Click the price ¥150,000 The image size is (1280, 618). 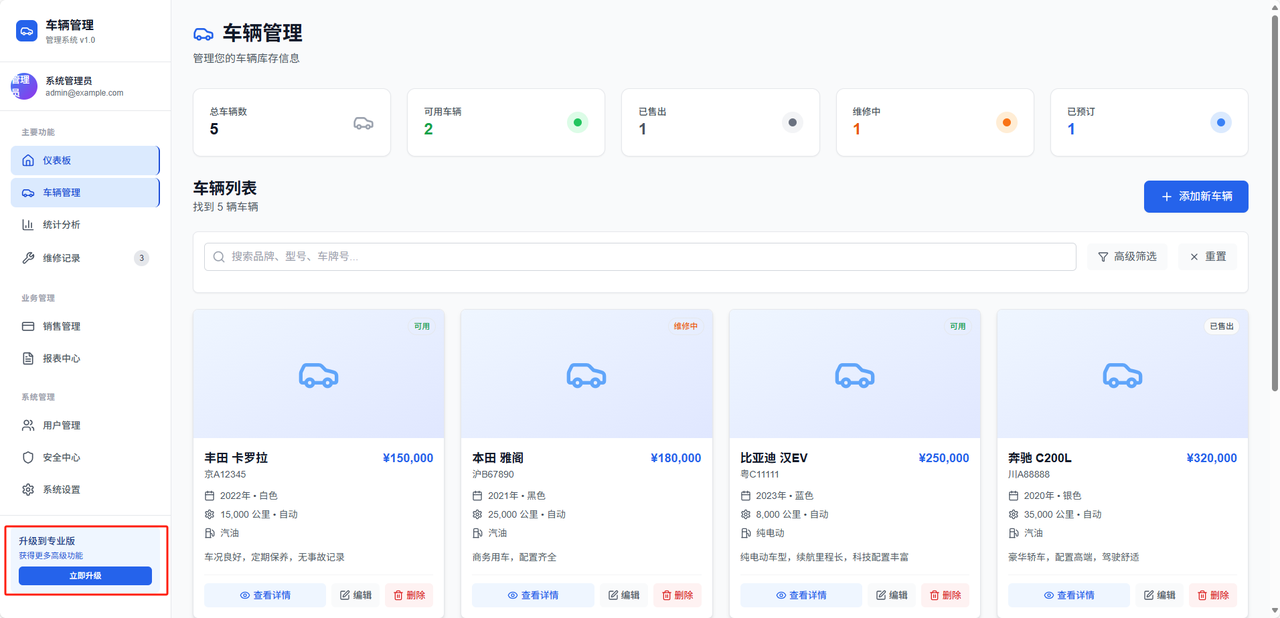(x=408, y=458)
